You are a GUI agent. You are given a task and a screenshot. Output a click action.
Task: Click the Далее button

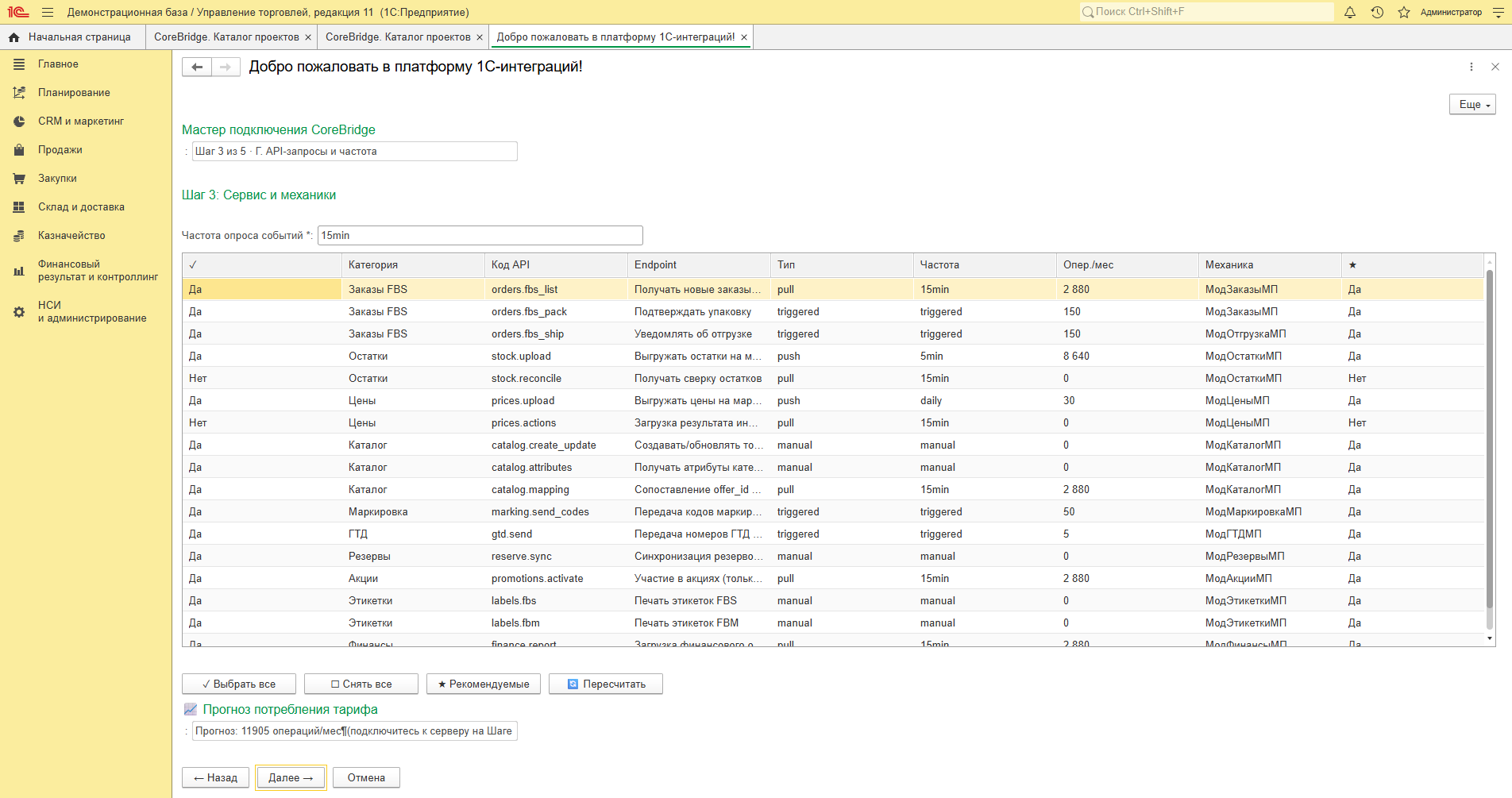pyautogui.click(x=291, y=778)
